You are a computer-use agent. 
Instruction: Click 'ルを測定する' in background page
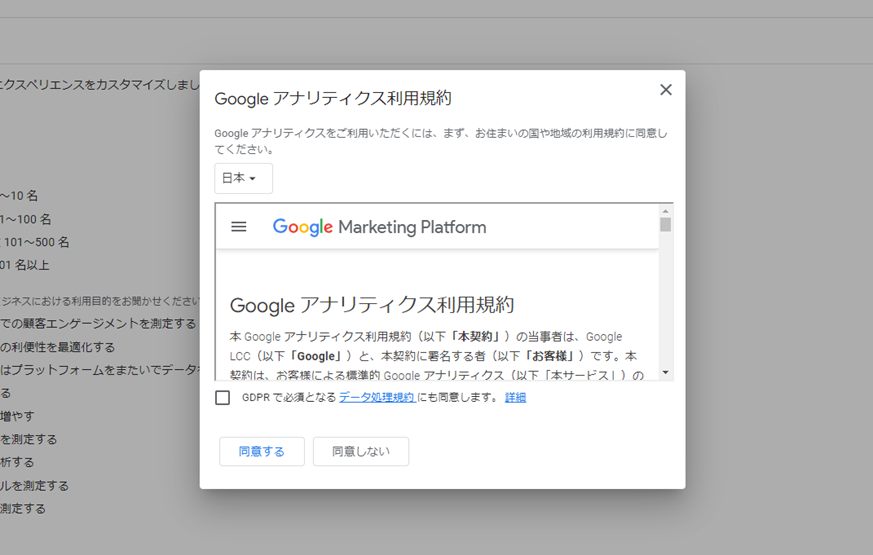tap(35, 485)
